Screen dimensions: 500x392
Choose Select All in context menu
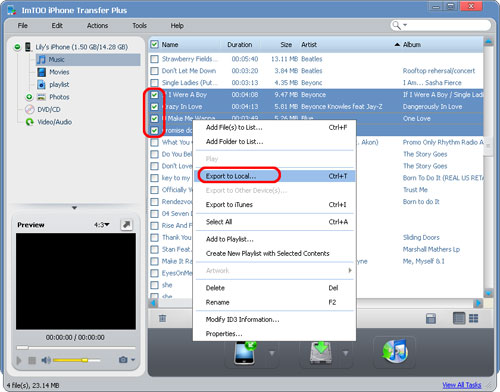[x=275, y=222]
